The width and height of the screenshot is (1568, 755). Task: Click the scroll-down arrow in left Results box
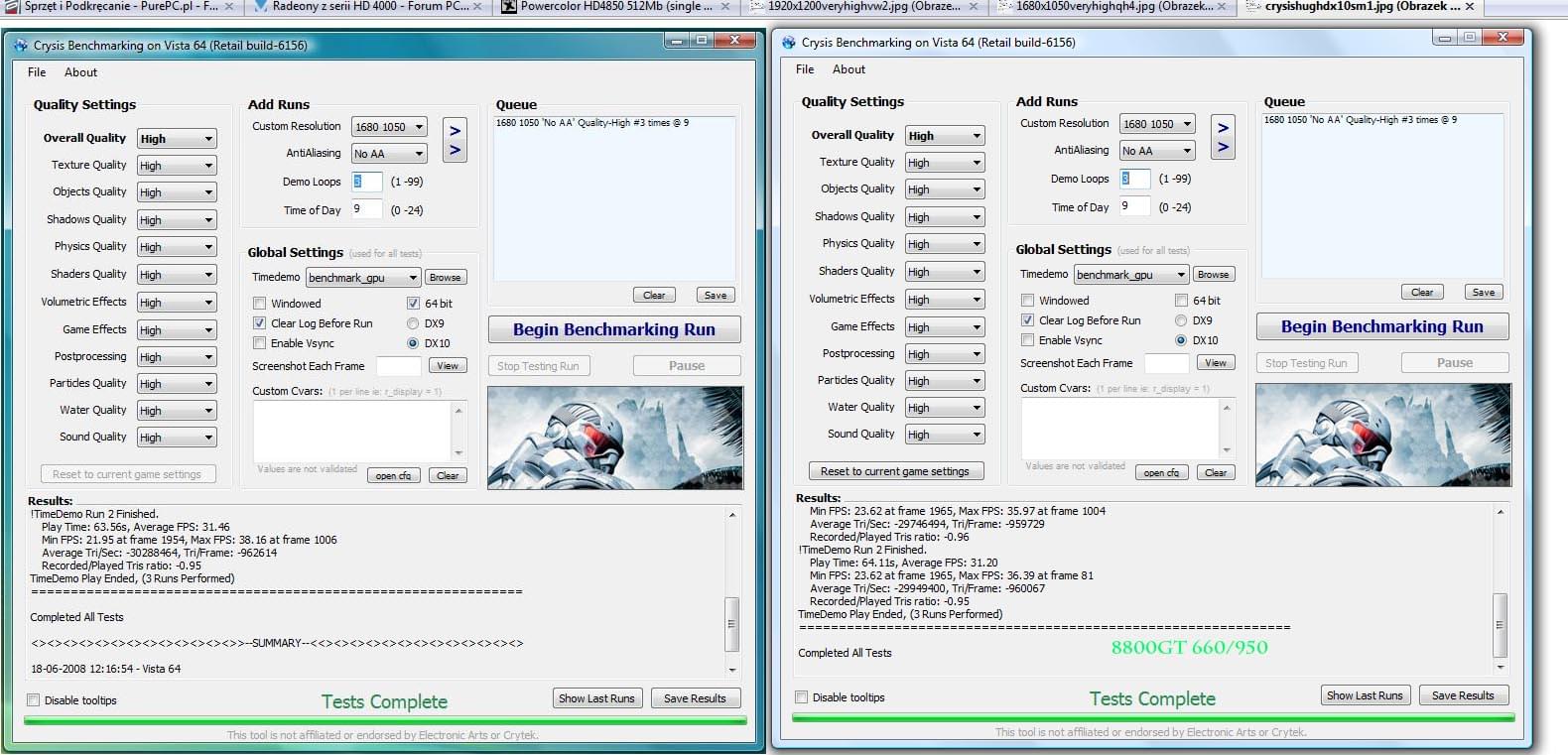click(x=732, y=670)
